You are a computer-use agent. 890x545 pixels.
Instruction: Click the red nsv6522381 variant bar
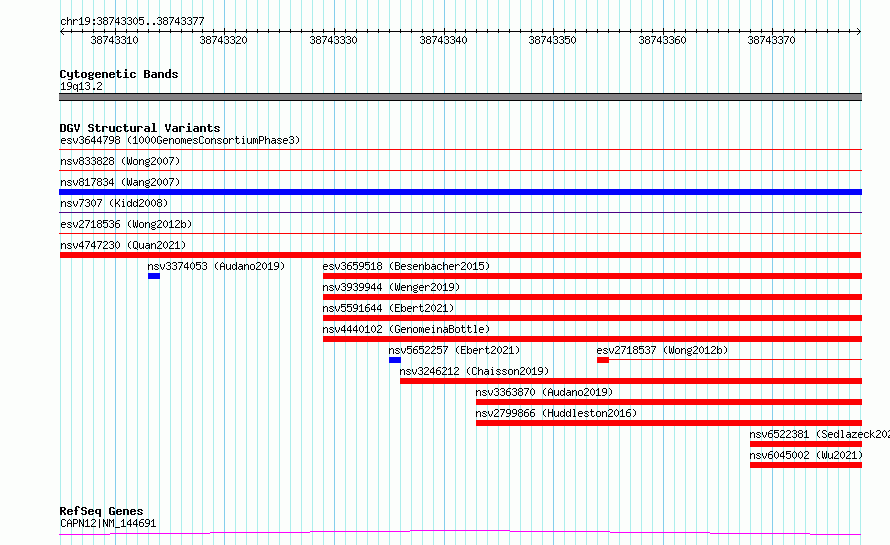[806, 444]
